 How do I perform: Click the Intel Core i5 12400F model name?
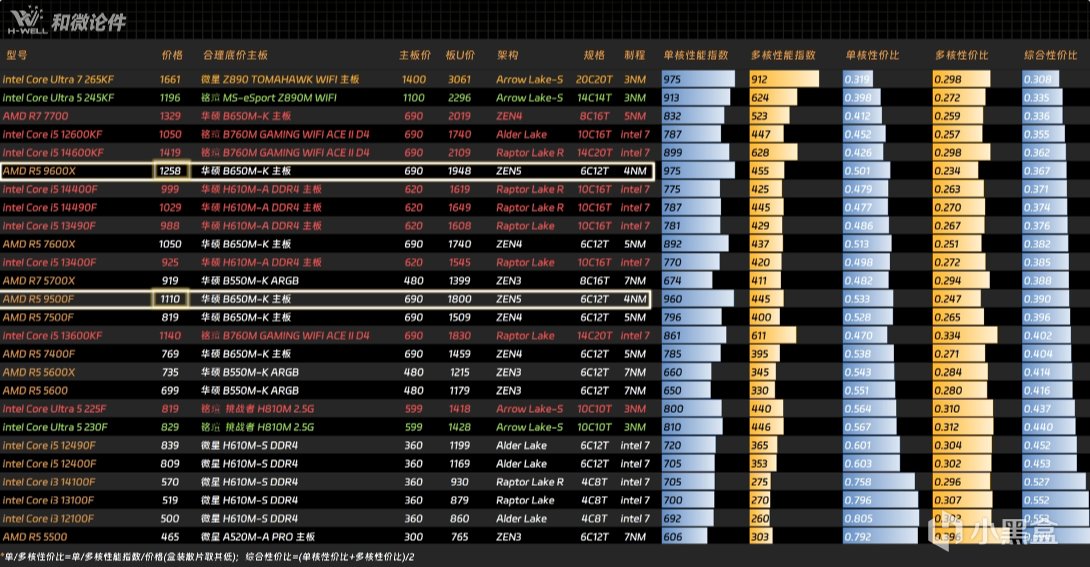[49, 463]
